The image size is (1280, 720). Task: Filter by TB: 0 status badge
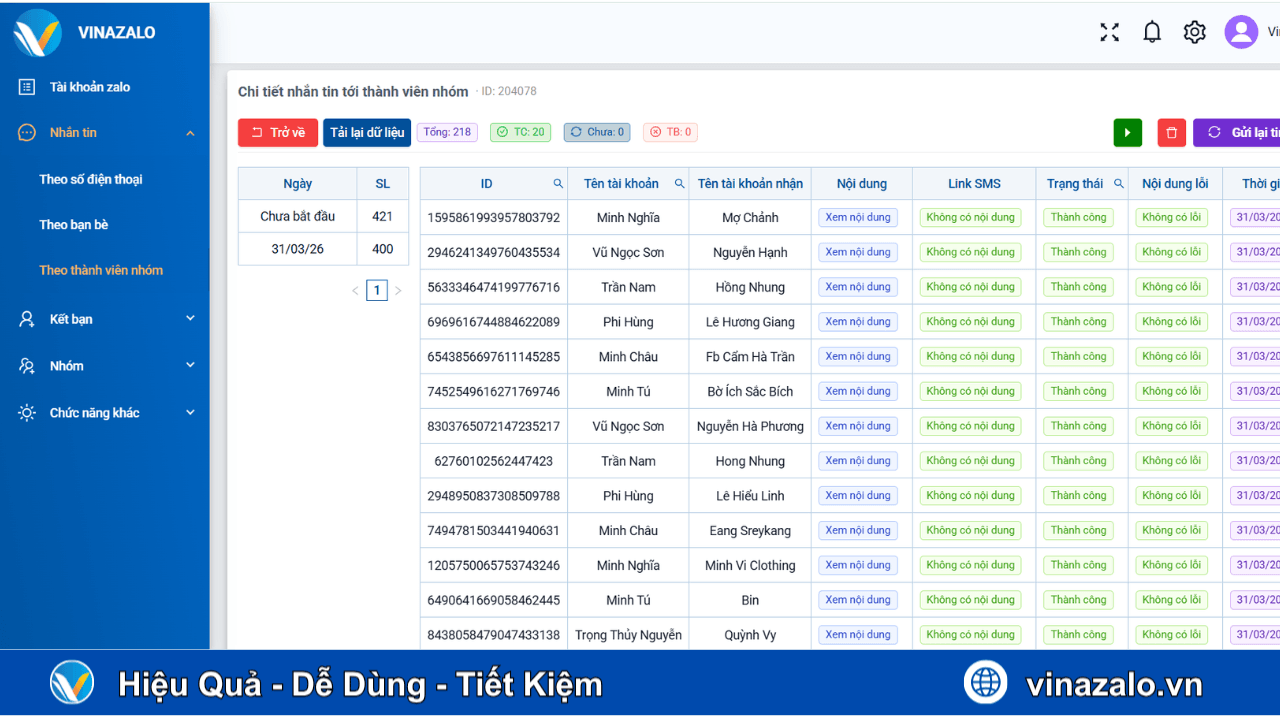pos(670,131)
